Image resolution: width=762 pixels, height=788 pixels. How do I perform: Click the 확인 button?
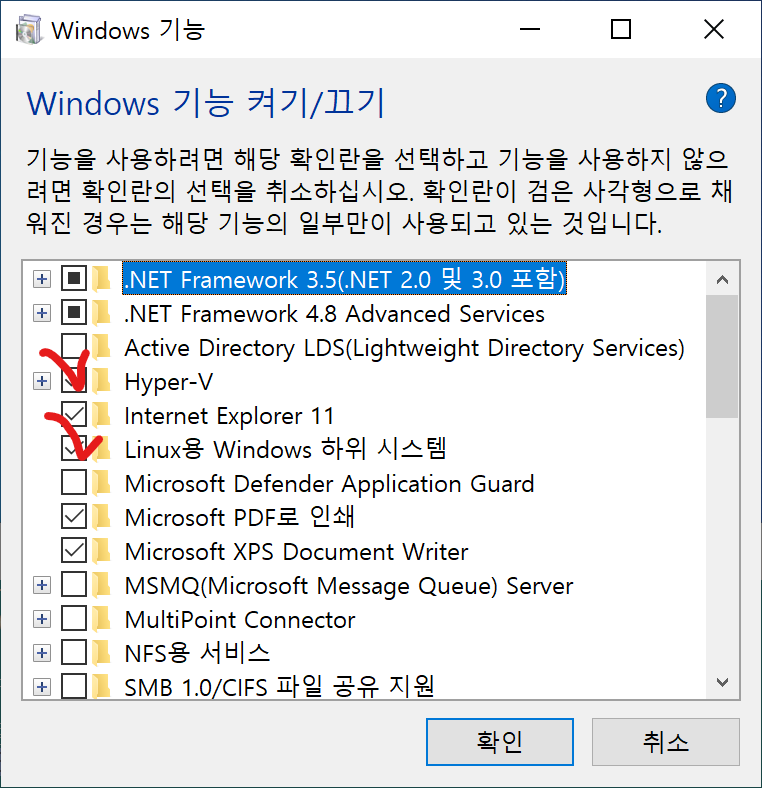(x=500, y=742)
